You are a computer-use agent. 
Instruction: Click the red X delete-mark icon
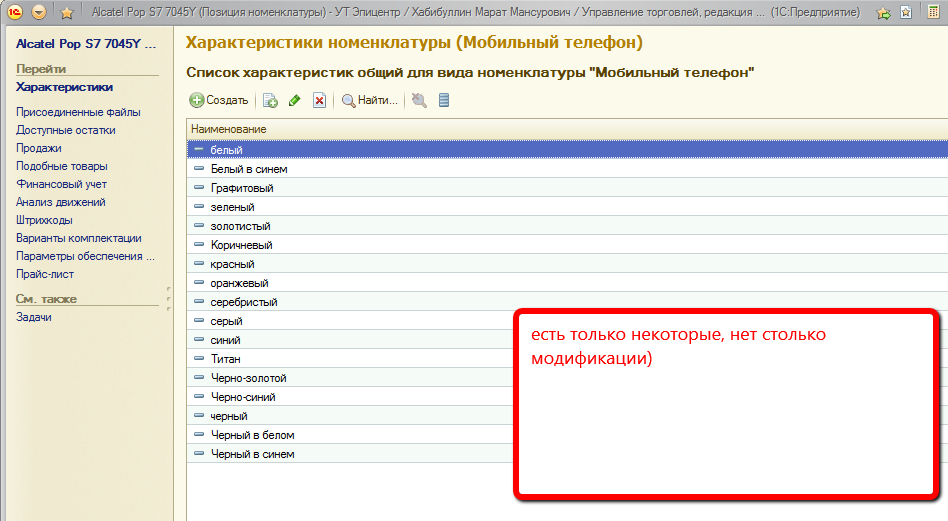(319, 100)
